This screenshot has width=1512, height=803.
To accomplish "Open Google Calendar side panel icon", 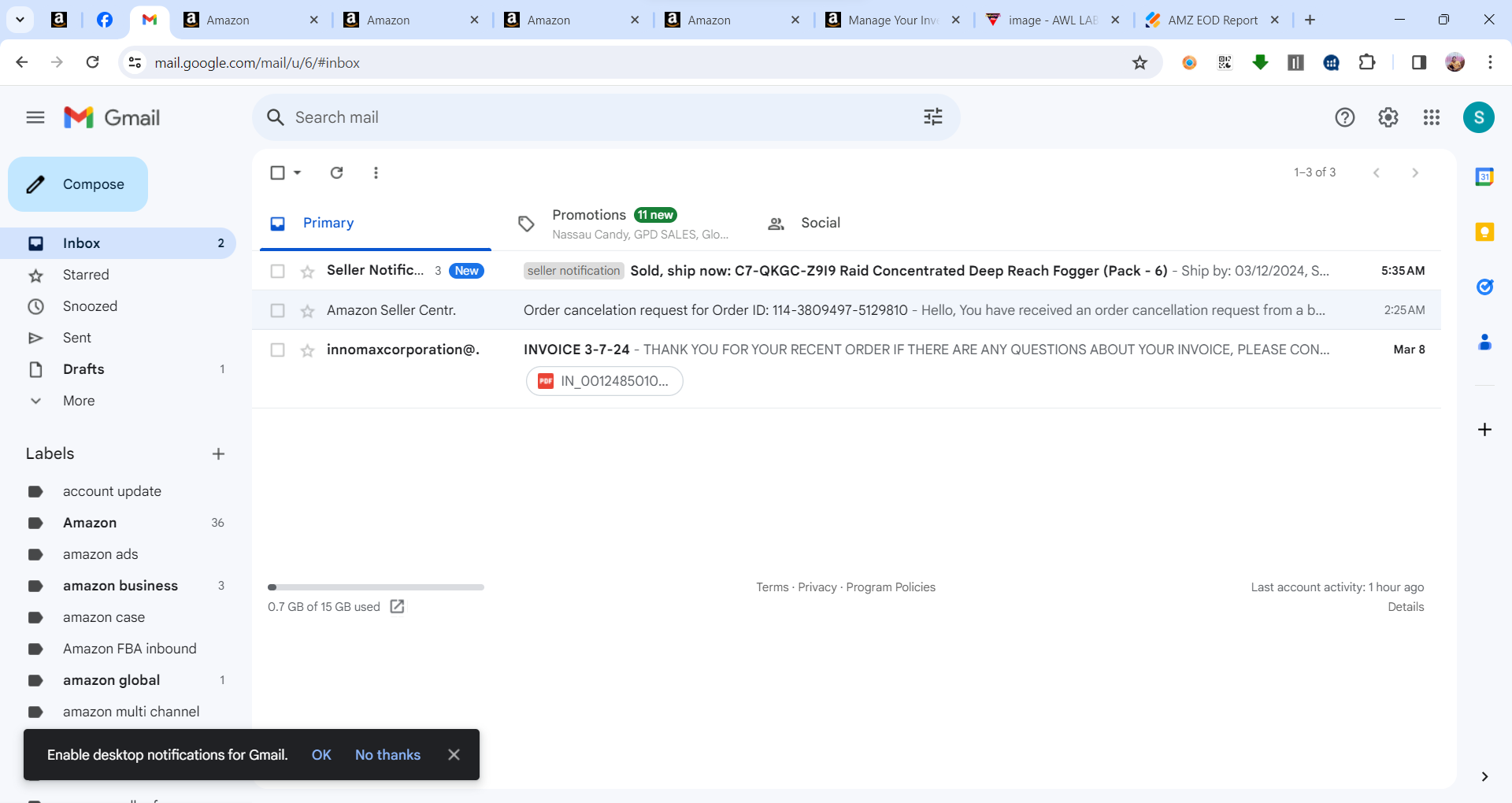I will pyautogui.click(x=1484, y=176).
